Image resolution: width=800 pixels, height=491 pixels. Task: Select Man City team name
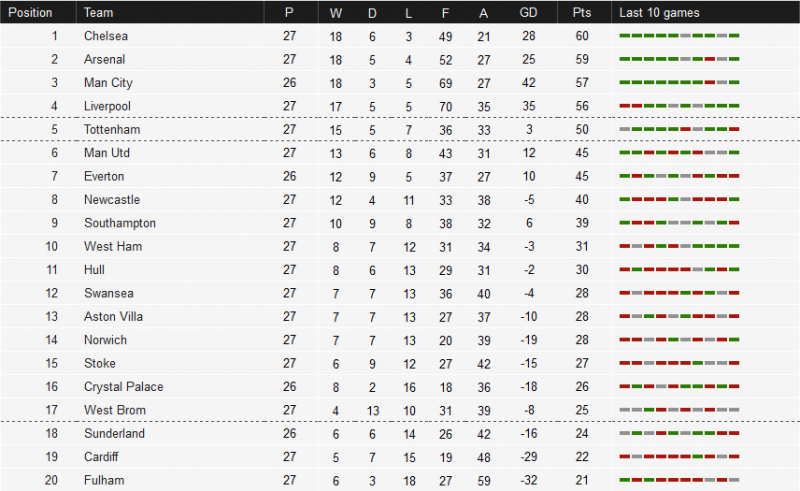click(x=108, y=83)
